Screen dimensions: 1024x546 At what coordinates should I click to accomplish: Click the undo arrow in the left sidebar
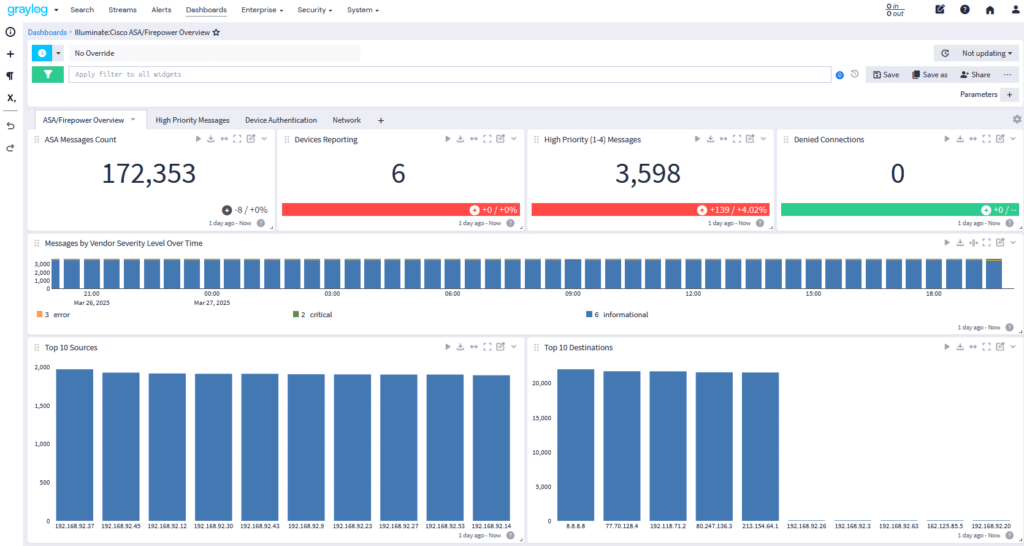(x=10, y=126)
